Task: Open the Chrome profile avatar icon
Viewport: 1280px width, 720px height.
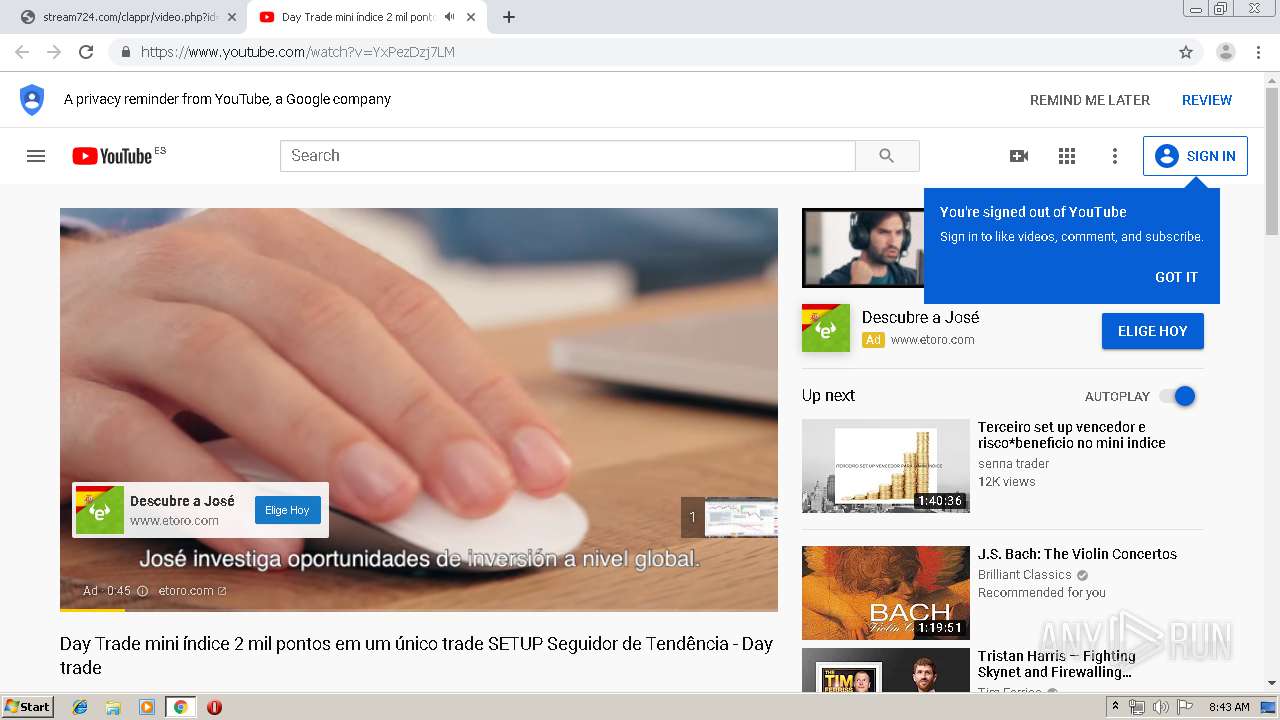Action: pos(1226,52)
